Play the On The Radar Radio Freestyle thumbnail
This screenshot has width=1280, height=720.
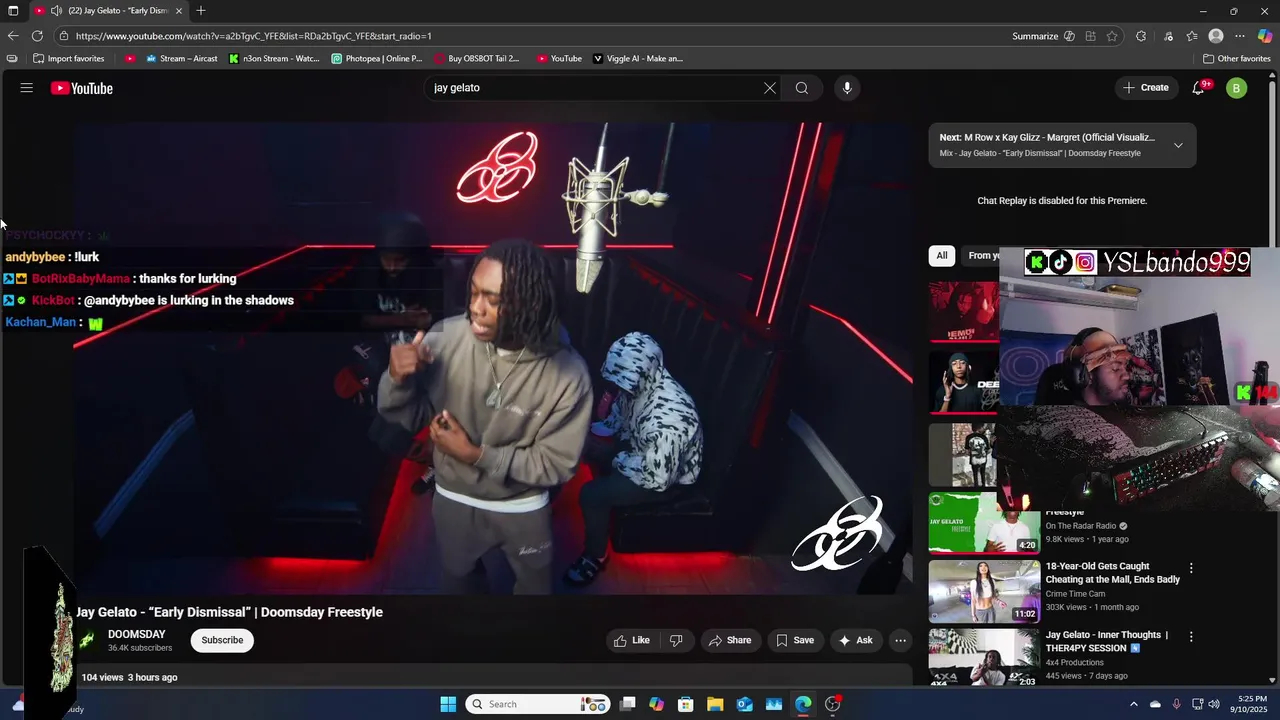point(984,522)
